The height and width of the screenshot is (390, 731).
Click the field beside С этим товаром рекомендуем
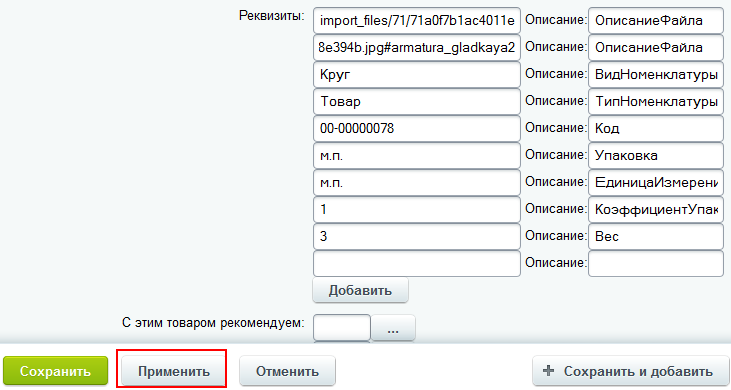[342, 328]
